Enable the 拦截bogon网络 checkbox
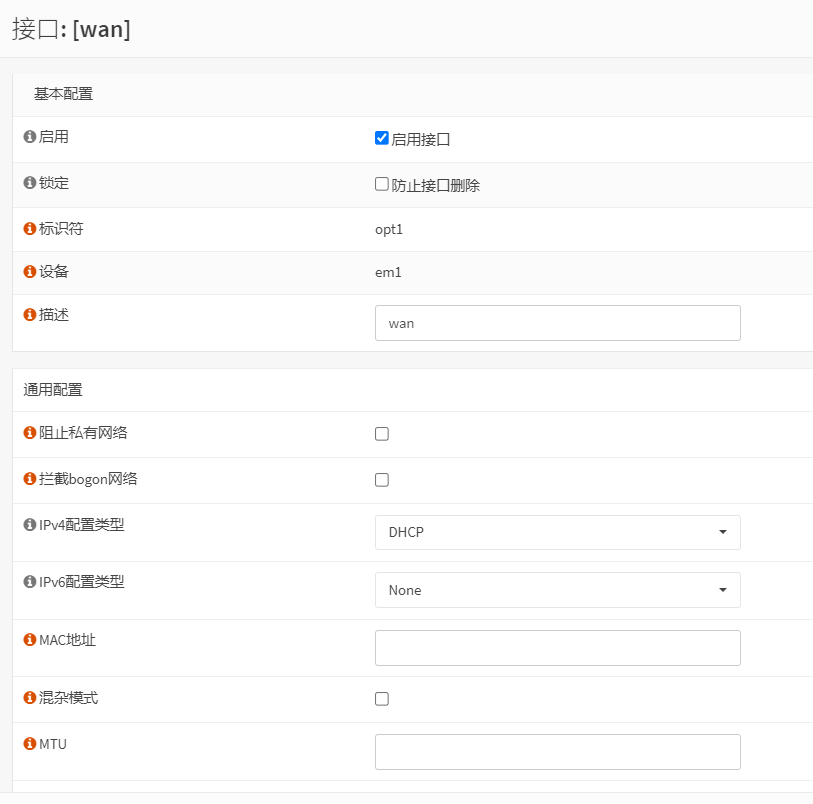 [382, 480]
